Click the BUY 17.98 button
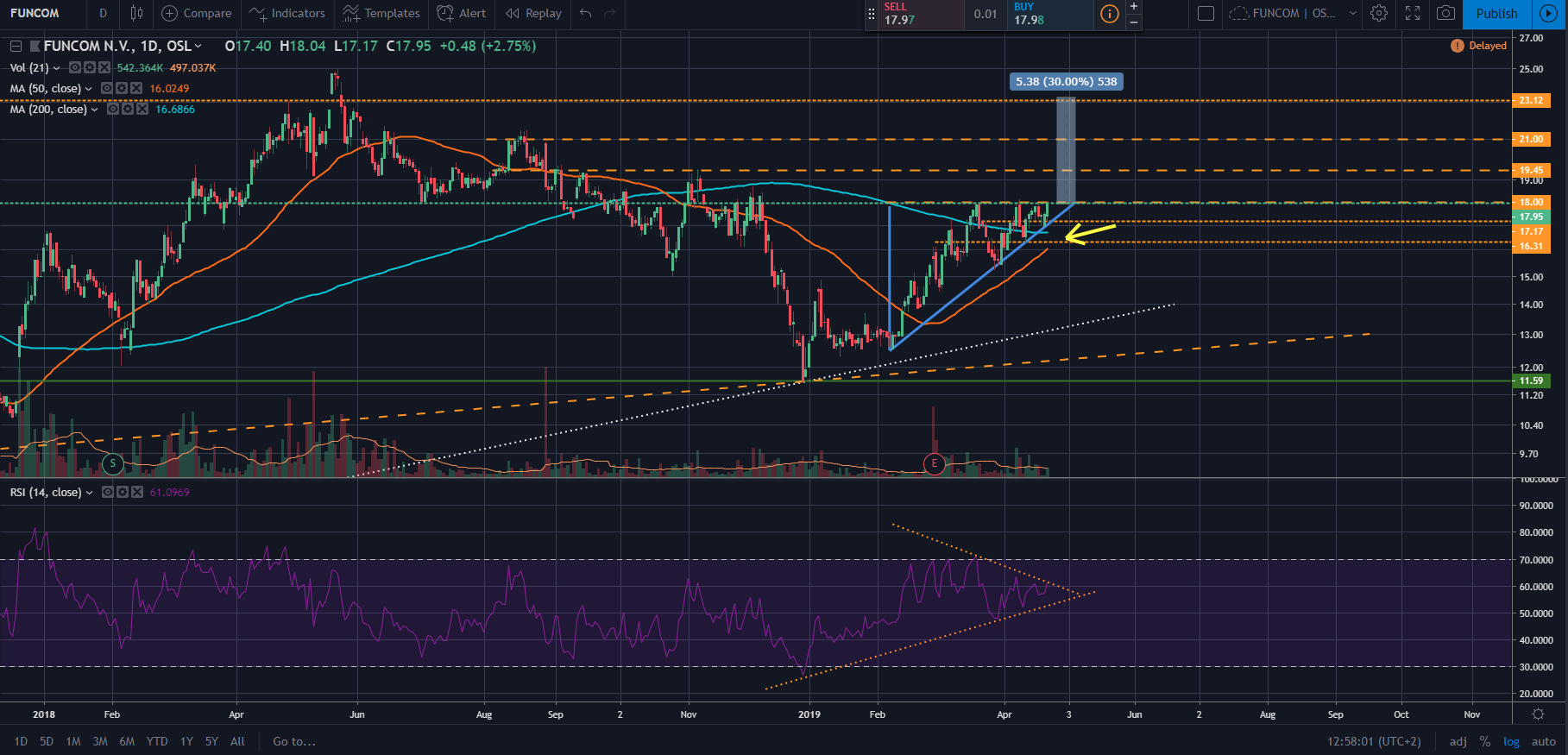 1049,14
